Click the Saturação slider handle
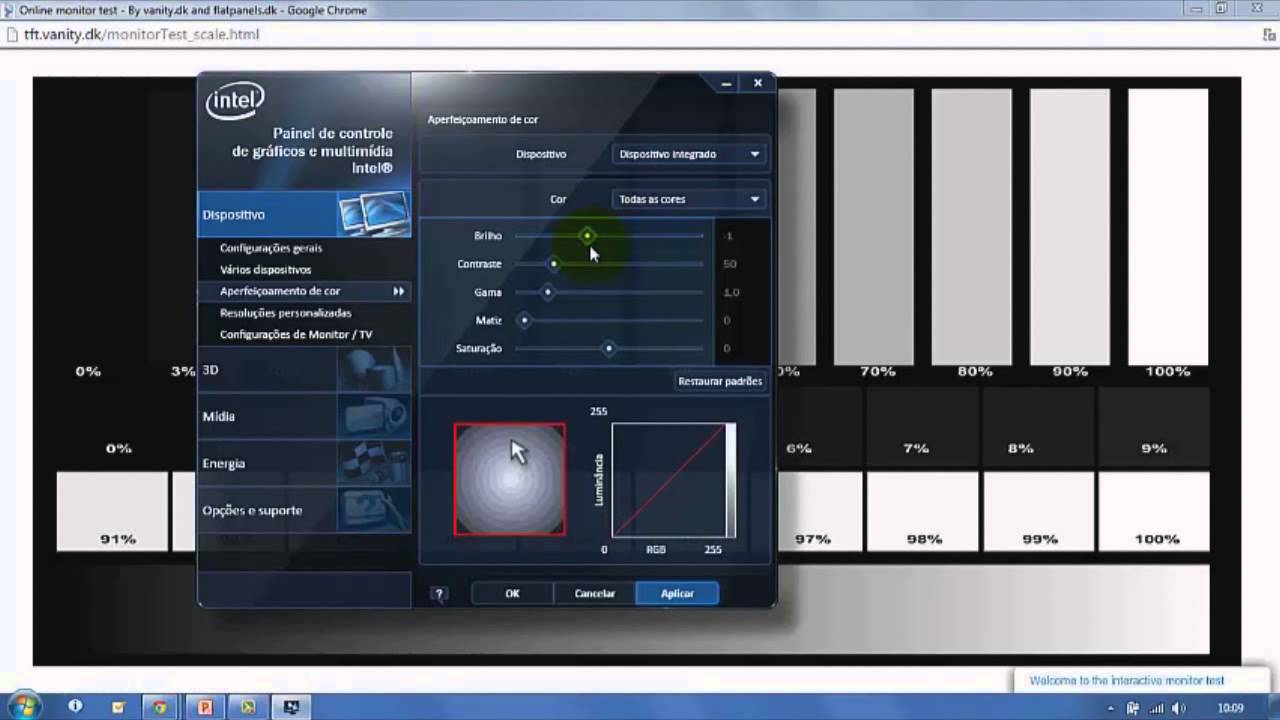Screen dimensions: 1280x720 tap(609, 348)
